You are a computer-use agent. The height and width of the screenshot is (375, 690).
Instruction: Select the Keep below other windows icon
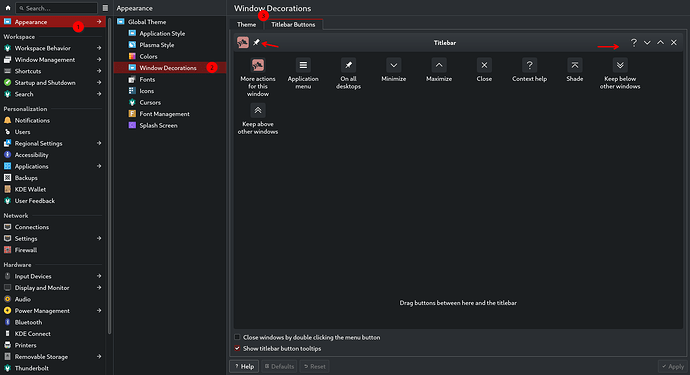[x=620, y=65]
